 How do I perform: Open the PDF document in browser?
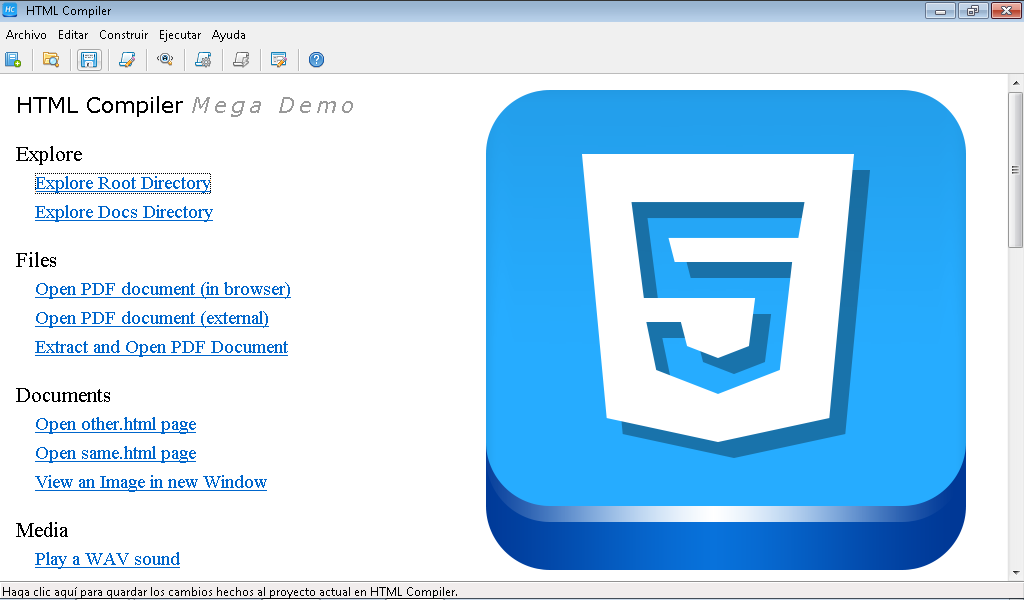pyautogui.click(x=162, y=289)
